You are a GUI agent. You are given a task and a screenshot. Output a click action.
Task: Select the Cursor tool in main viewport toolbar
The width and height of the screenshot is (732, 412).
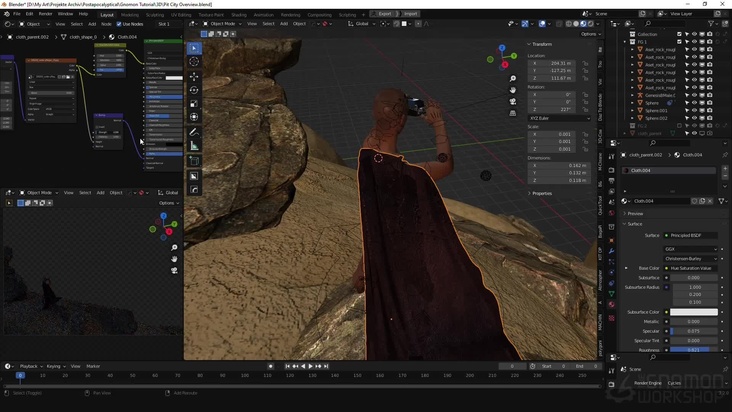[194, 62]
